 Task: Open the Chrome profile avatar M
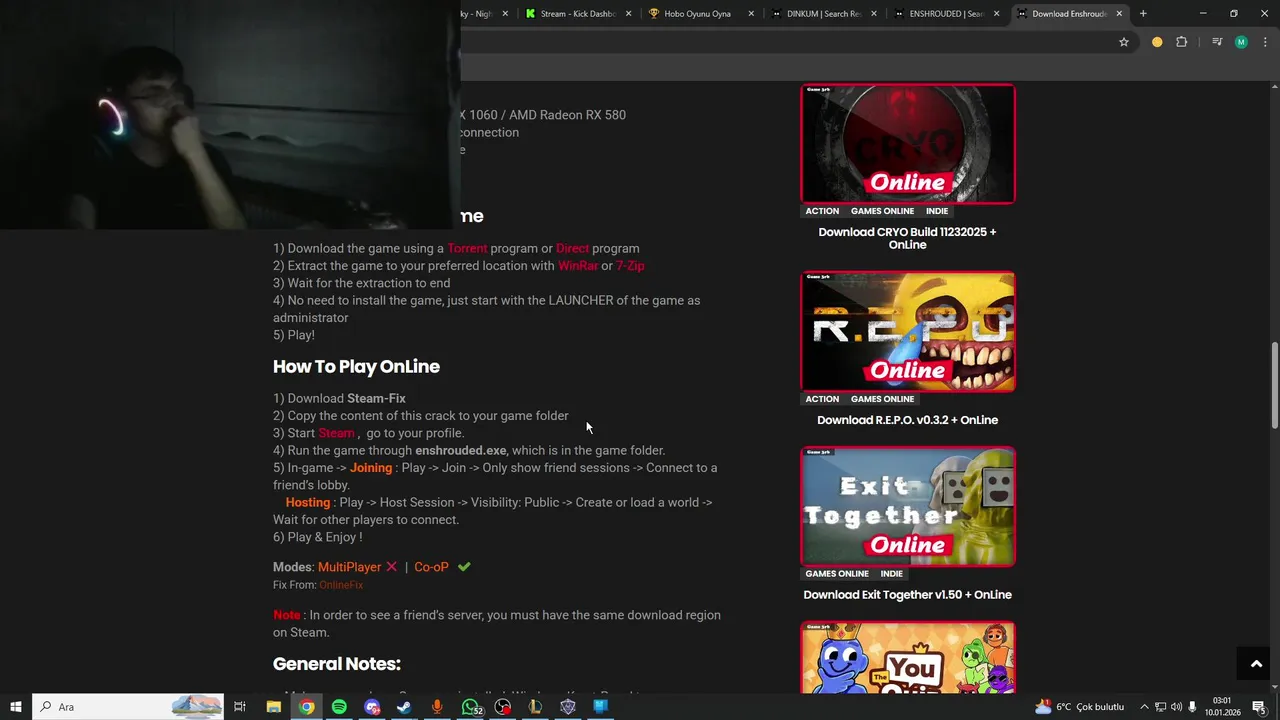tap(1241, 42)
